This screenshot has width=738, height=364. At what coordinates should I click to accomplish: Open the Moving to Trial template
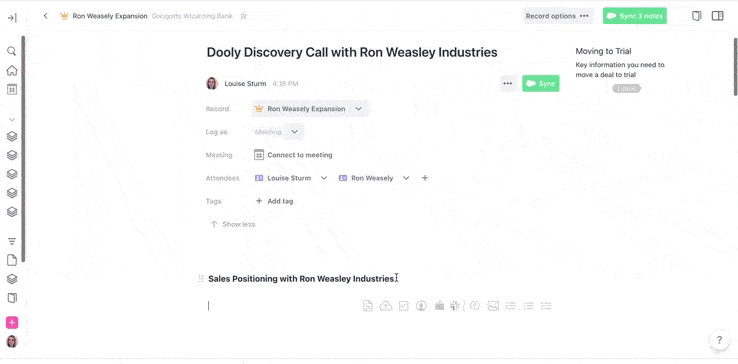[x=603, y=51]
